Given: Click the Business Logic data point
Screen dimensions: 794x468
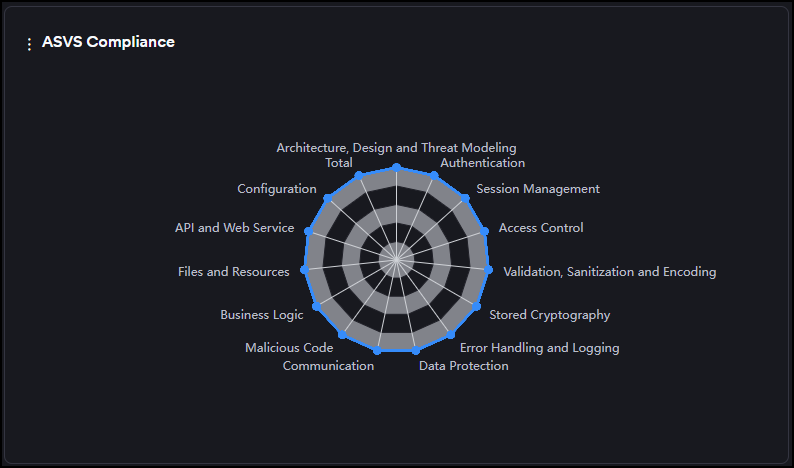Looking at the screenshot, I should click(317, 307).
